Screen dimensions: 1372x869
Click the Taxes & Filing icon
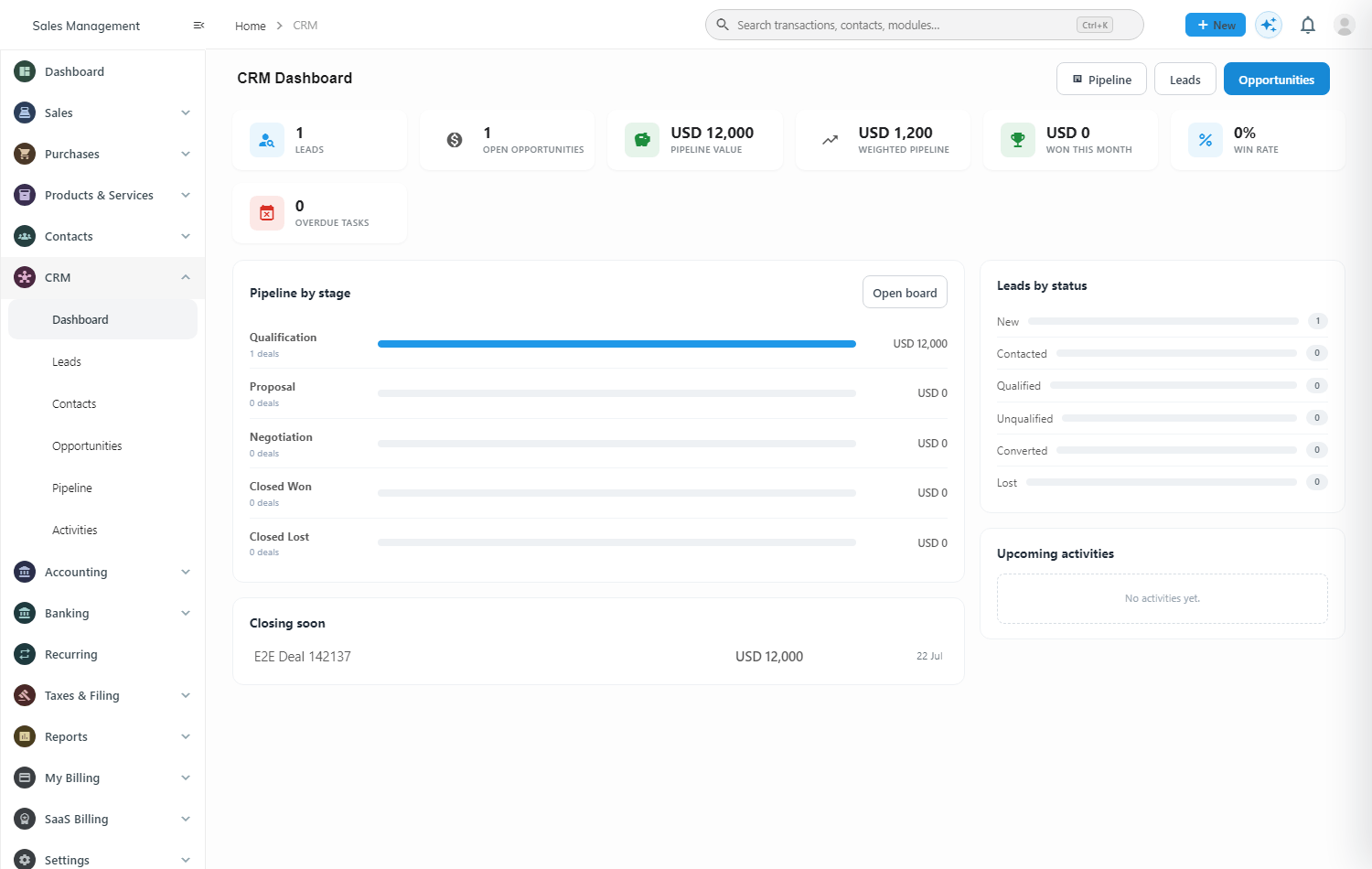pyautogui.click(x=25, y=695)
